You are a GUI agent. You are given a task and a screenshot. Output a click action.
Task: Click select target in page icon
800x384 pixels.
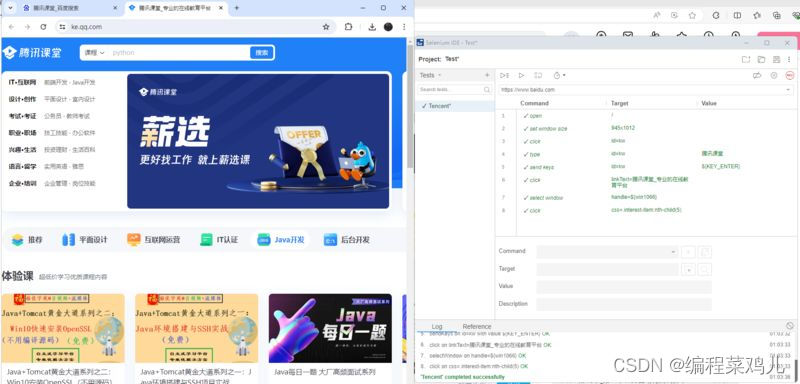689,269
